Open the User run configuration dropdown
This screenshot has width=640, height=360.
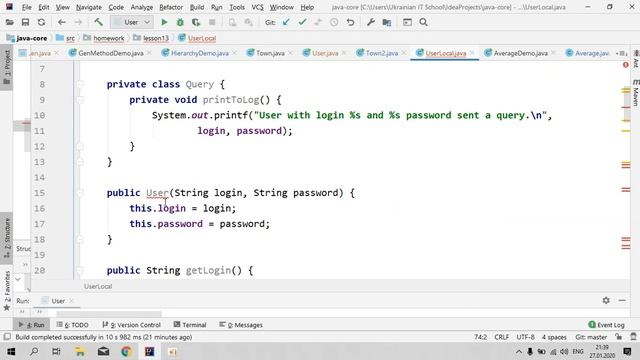(x=131, y=22)
